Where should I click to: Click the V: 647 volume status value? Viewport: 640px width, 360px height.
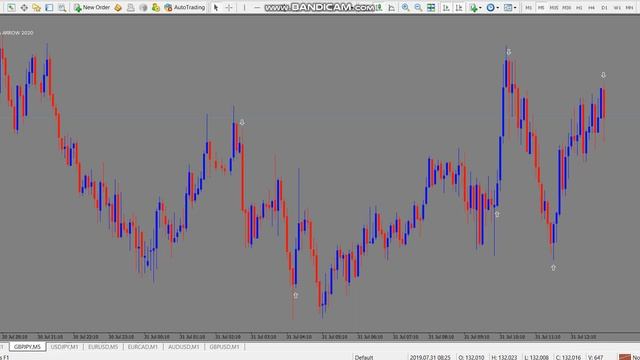[x=595, y=357]
